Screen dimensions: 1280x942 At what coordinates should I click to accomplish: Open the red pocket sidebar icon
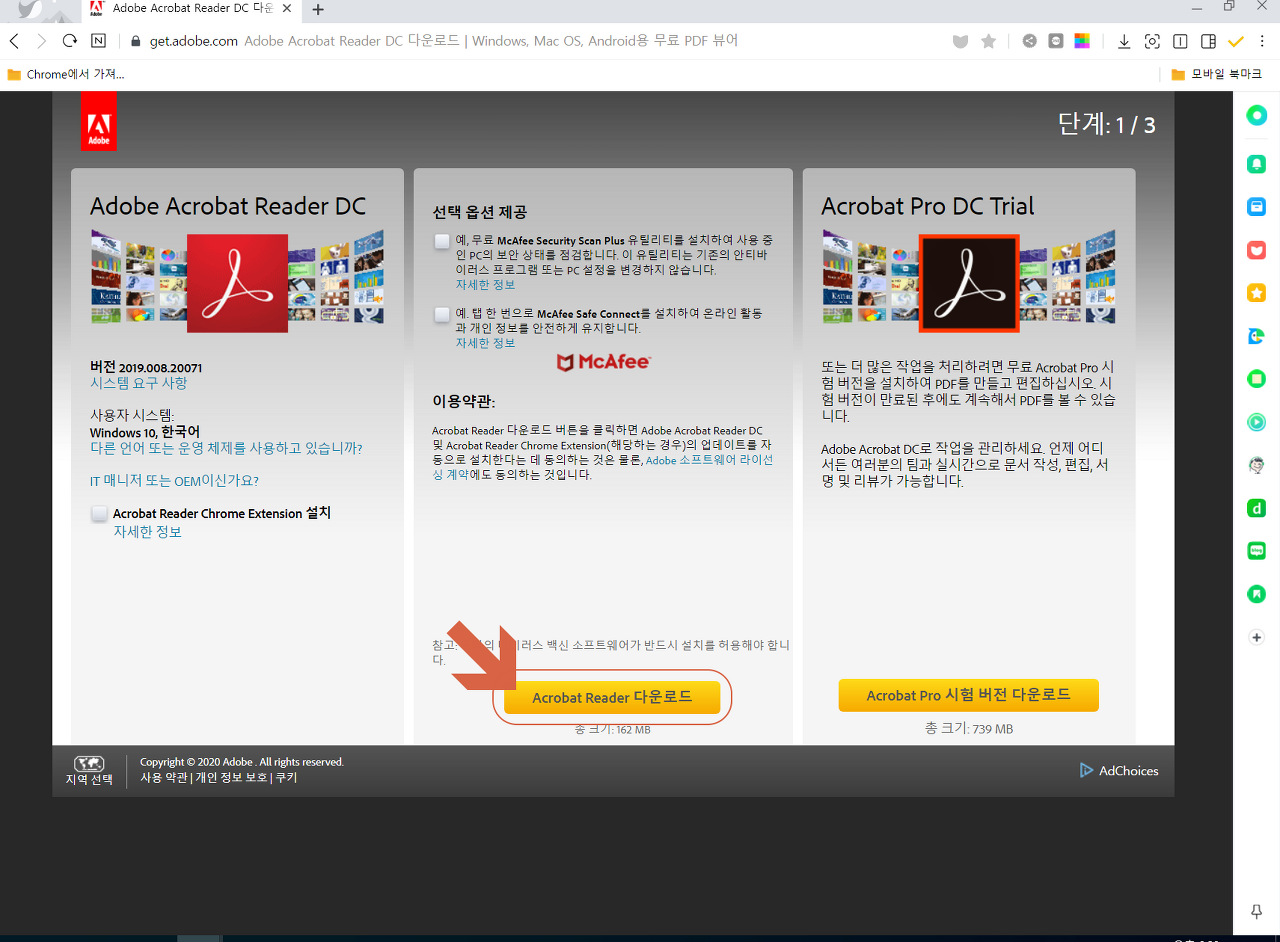1257,249
